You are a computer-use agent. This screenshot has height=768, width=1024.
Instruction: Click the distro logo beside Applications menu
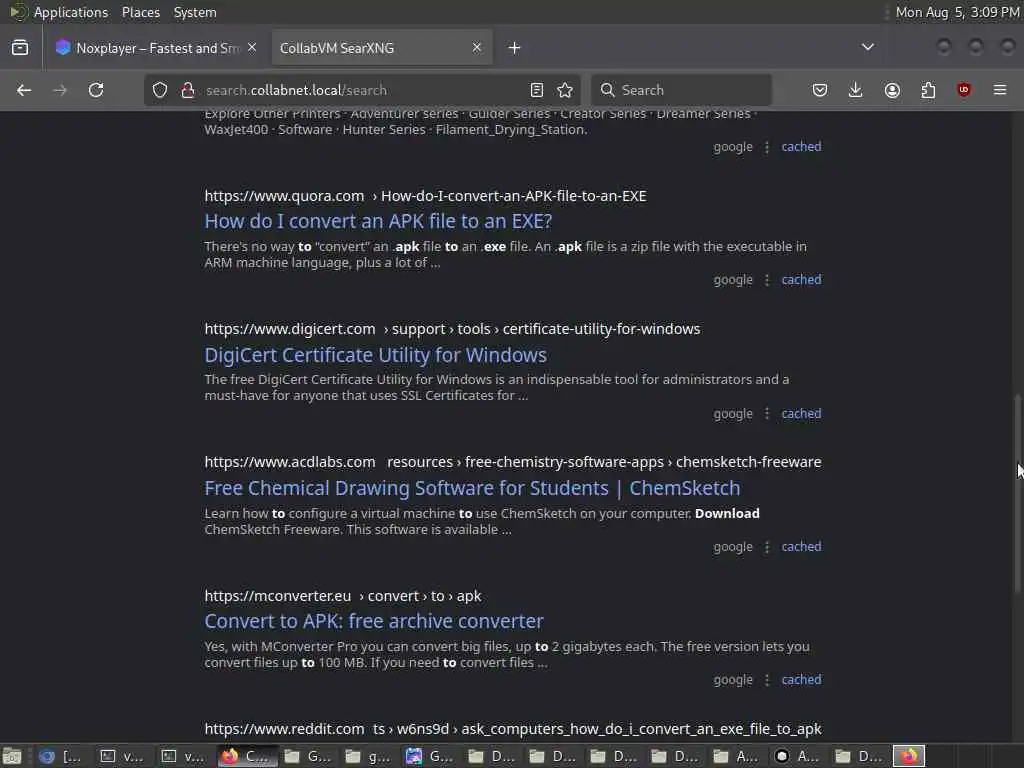coord(18,12)
